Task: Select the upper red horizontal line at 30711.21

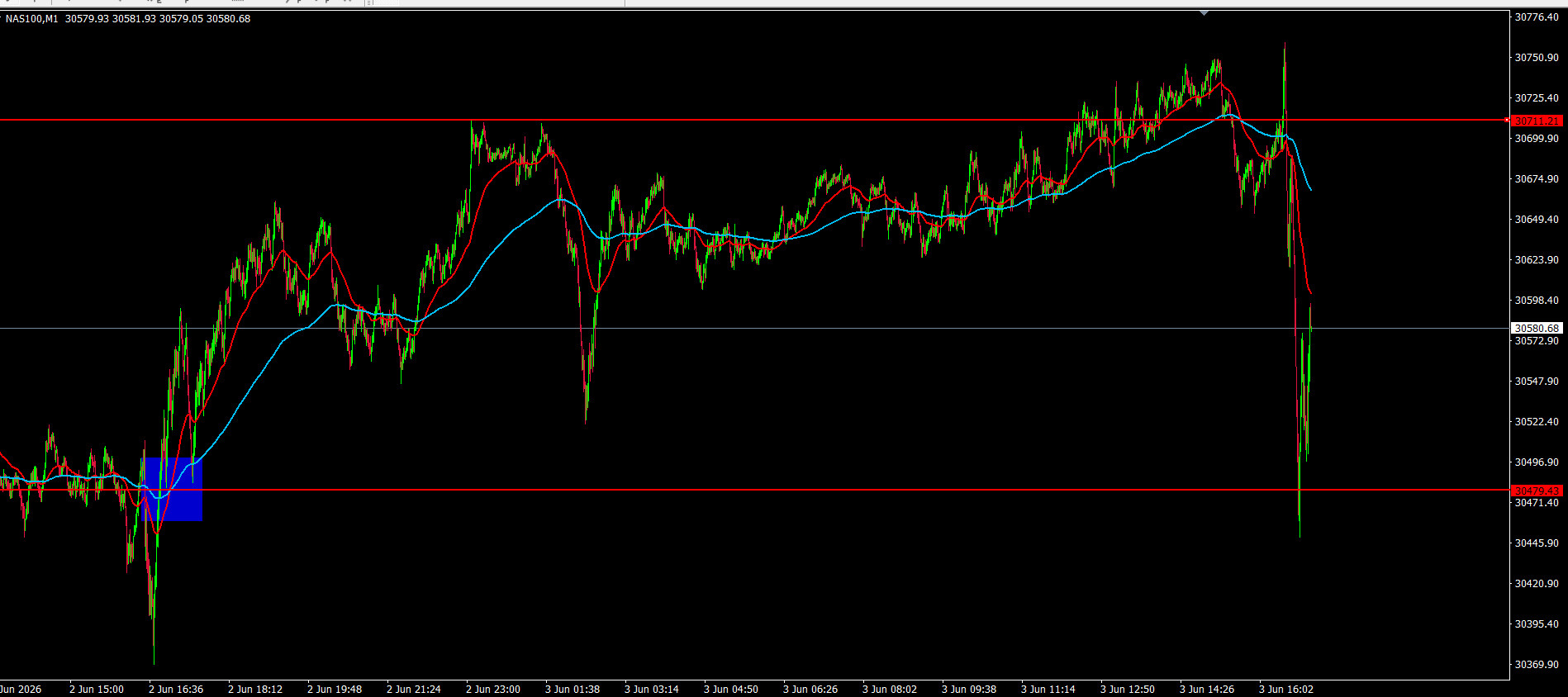Action: 752,120
